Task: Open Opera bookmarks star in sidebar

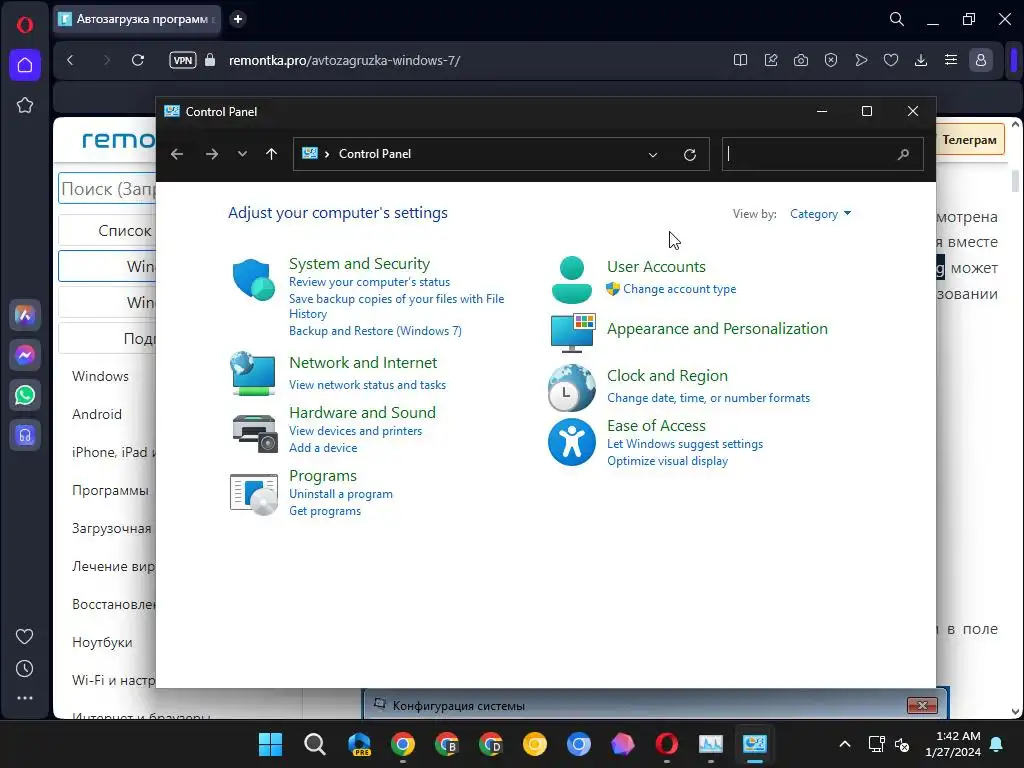Action: click(25, 105)
